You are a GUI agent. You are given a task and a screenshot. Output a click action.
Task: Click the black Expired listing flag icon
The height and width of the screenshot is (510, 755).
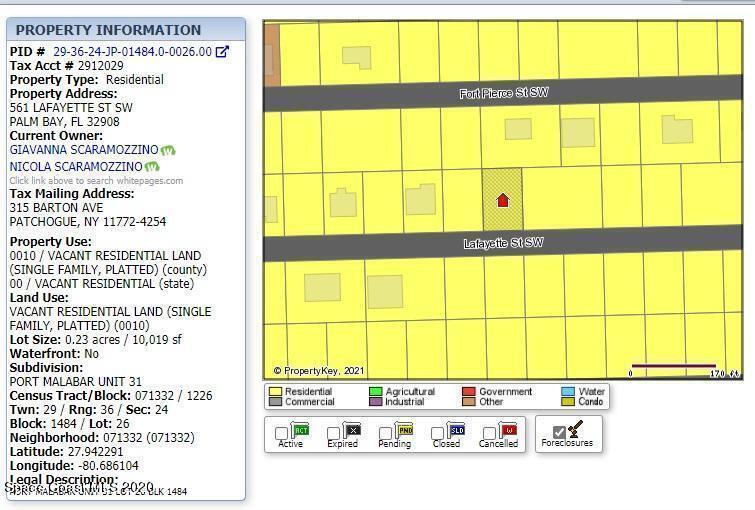click(x=352, y=430)
